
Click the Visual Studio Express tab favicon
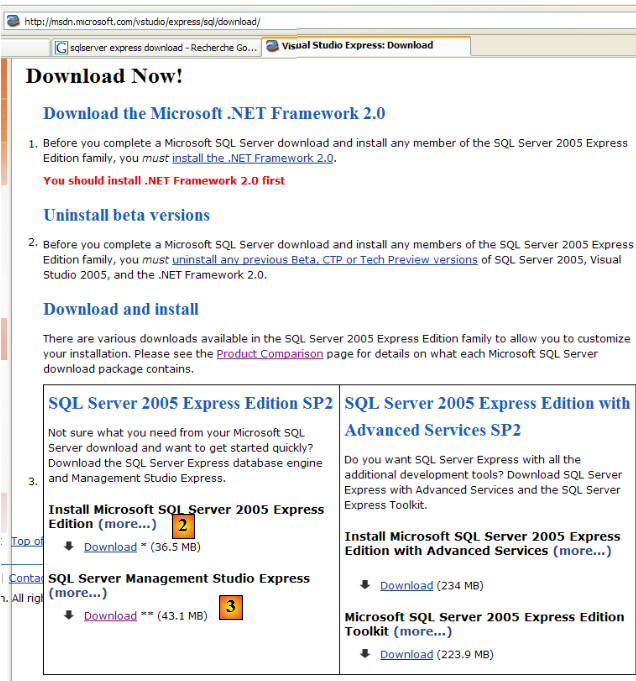(x=273, y=45)
